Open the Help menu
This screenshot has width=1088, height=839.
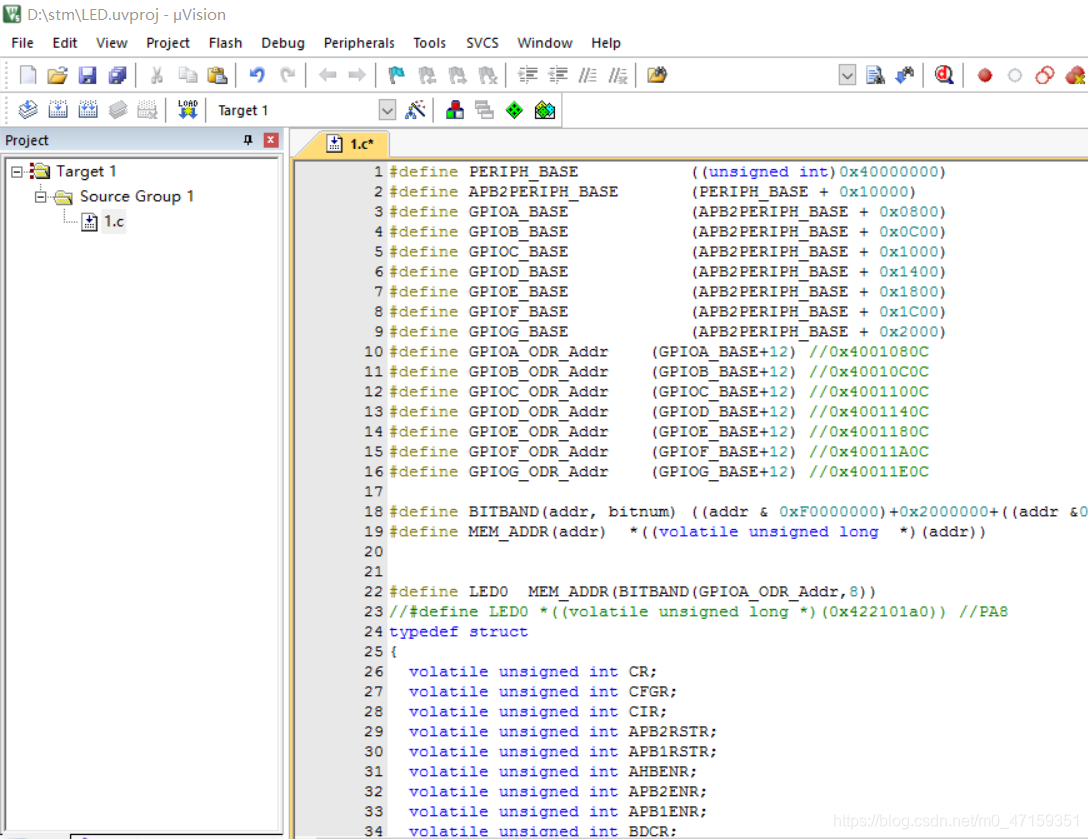606,43
